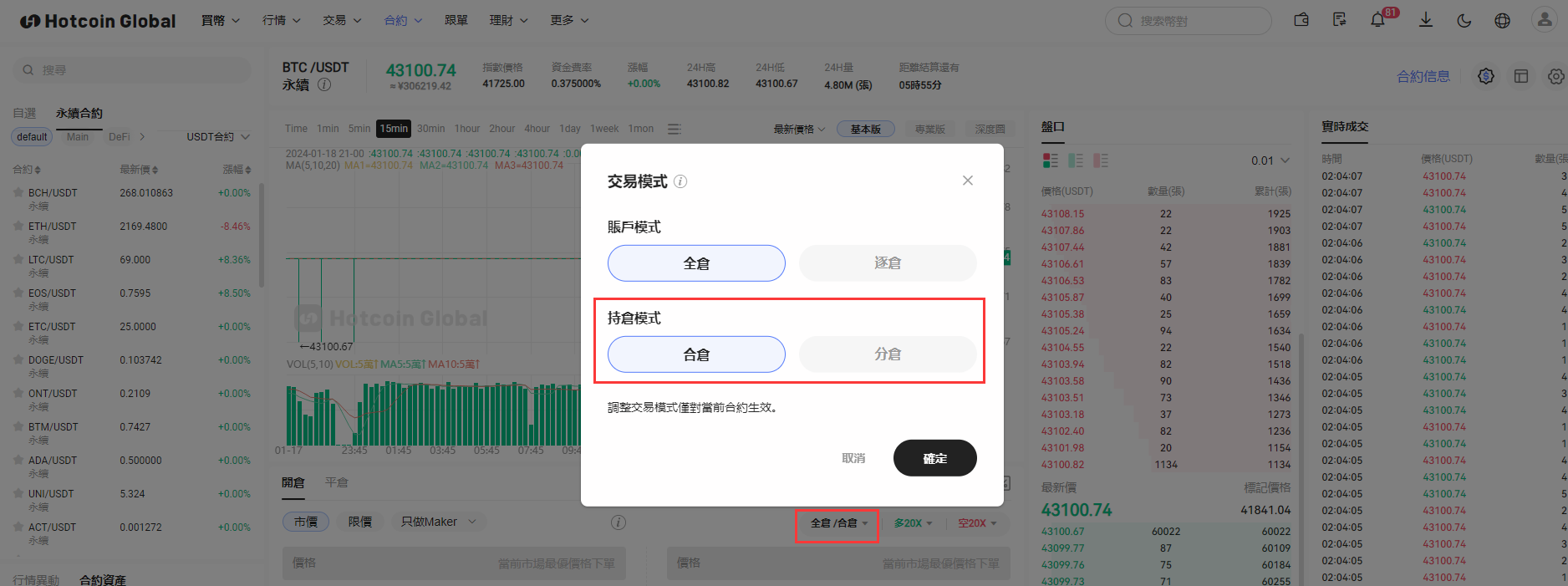Open notifications bell with 81 badge
This screenshot has height=586, width=1568.
1378,20
